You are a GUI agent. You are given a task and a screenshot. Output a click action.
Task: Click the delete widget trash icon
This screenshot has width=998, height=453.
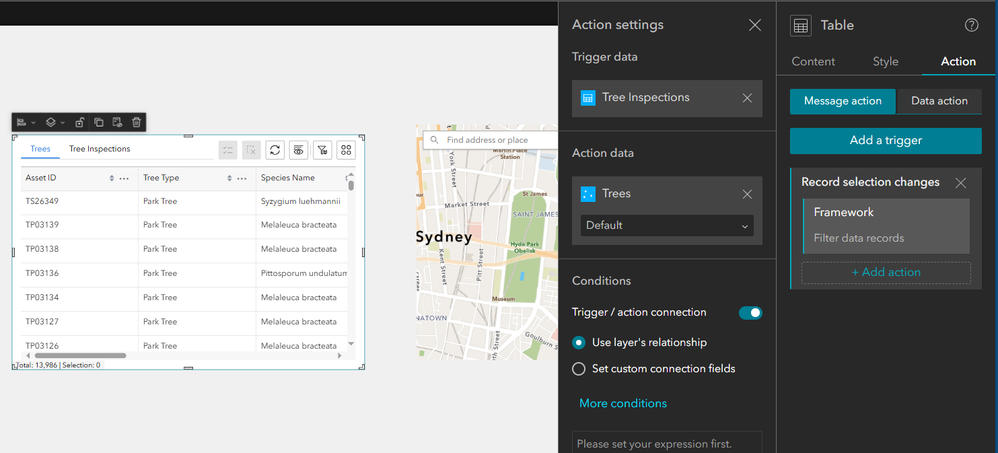point(137,122)
